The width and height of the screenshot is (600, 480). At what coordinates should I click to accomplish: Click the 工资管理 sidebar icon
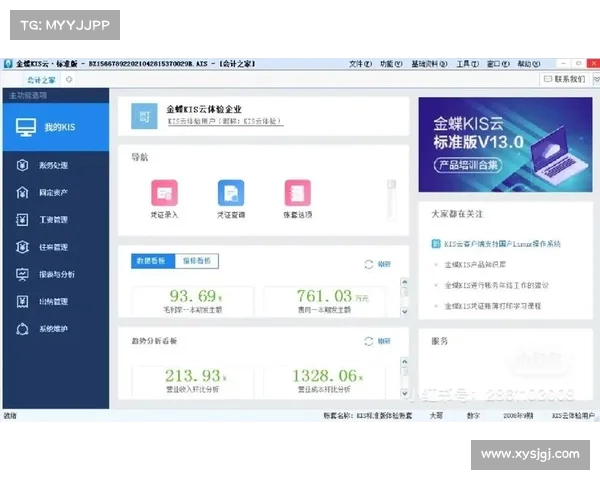click(22, 220)
